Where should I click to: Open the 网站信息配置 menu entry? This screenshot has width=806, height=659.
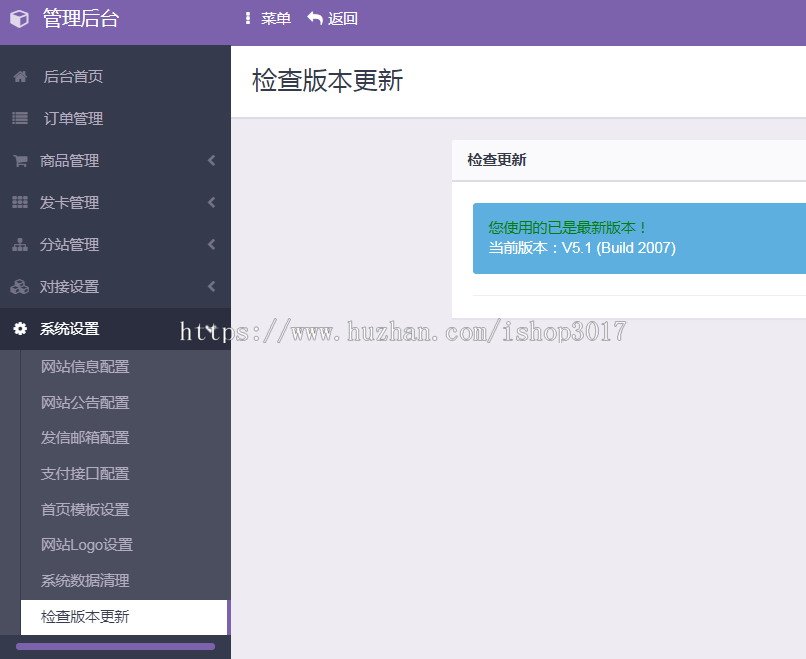(x=85, y=367)
